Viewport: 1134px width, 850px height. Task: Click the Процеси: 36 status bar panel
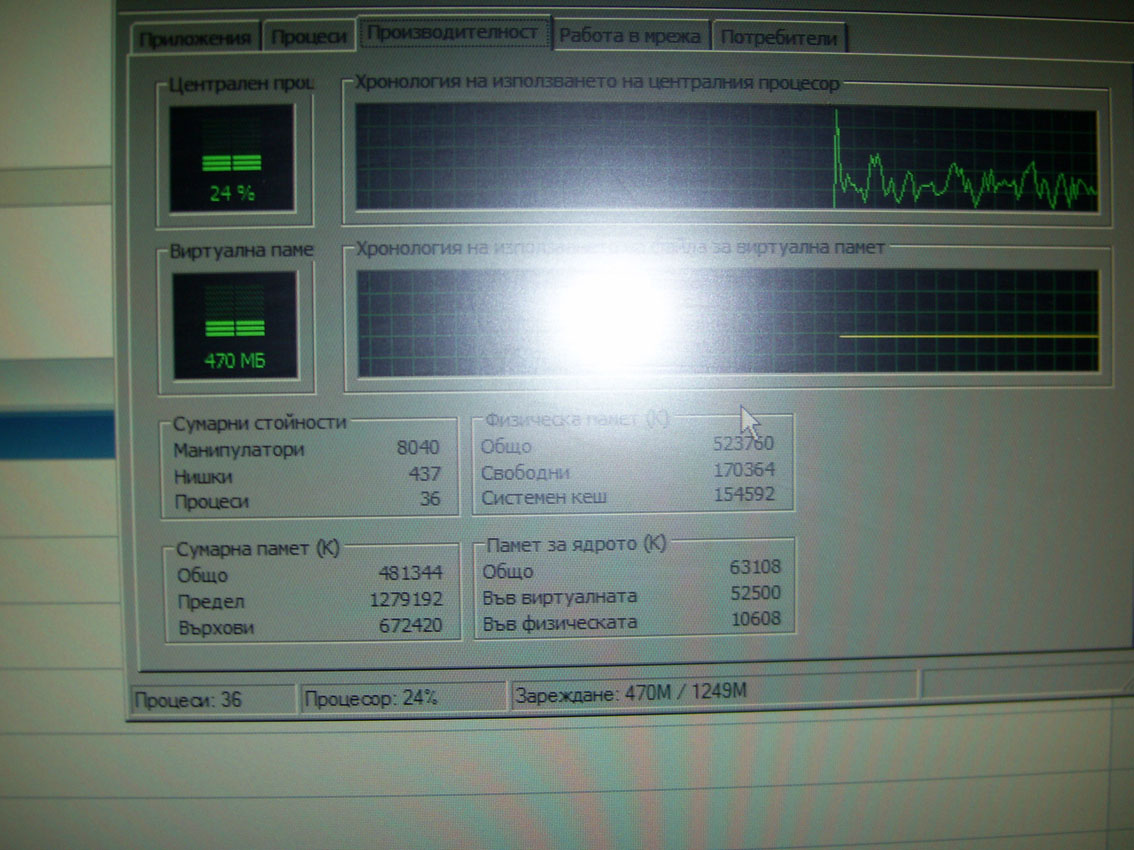coord(211,699)
